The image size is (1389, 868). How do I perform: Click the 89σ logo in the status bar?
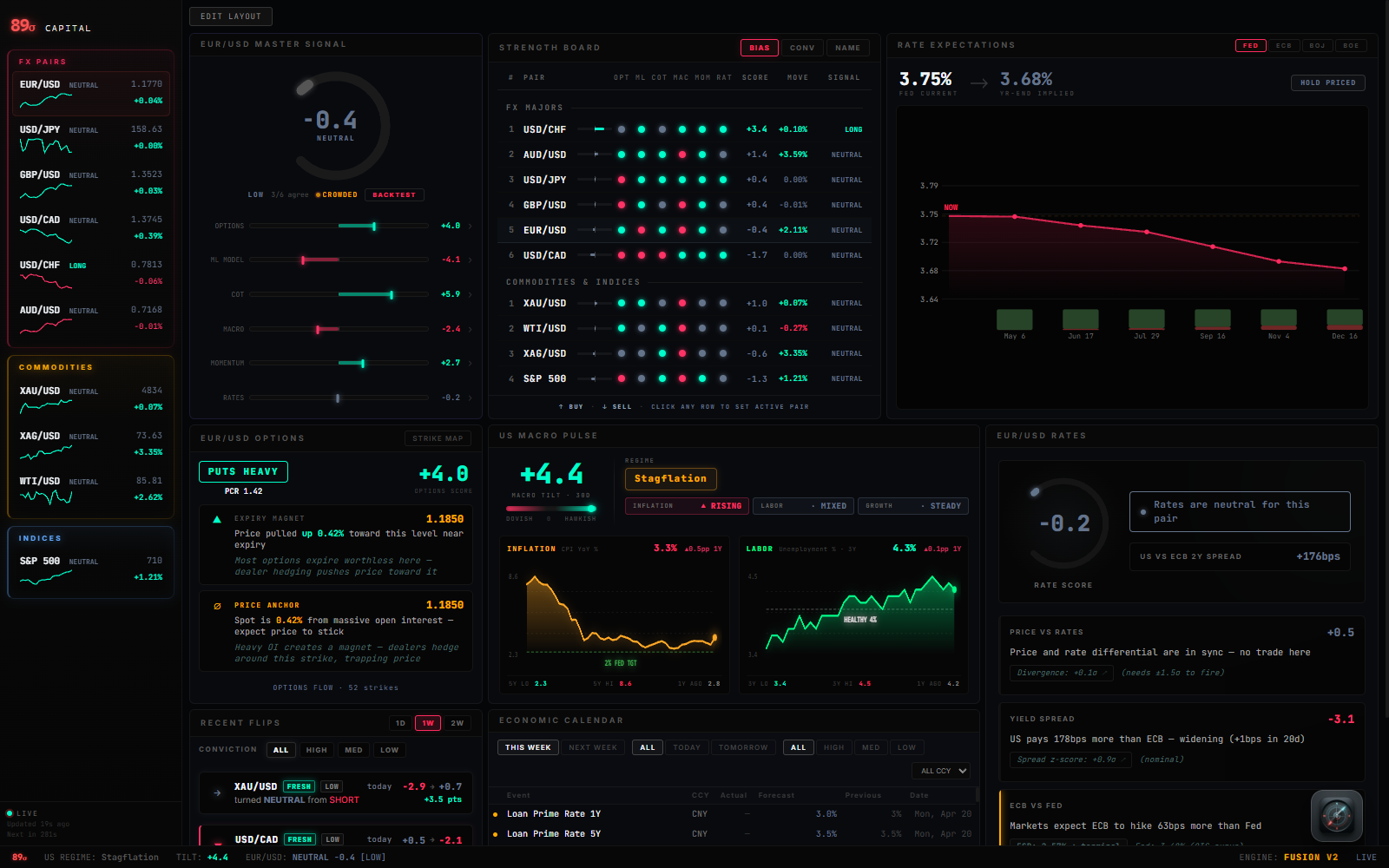point(17,858)
